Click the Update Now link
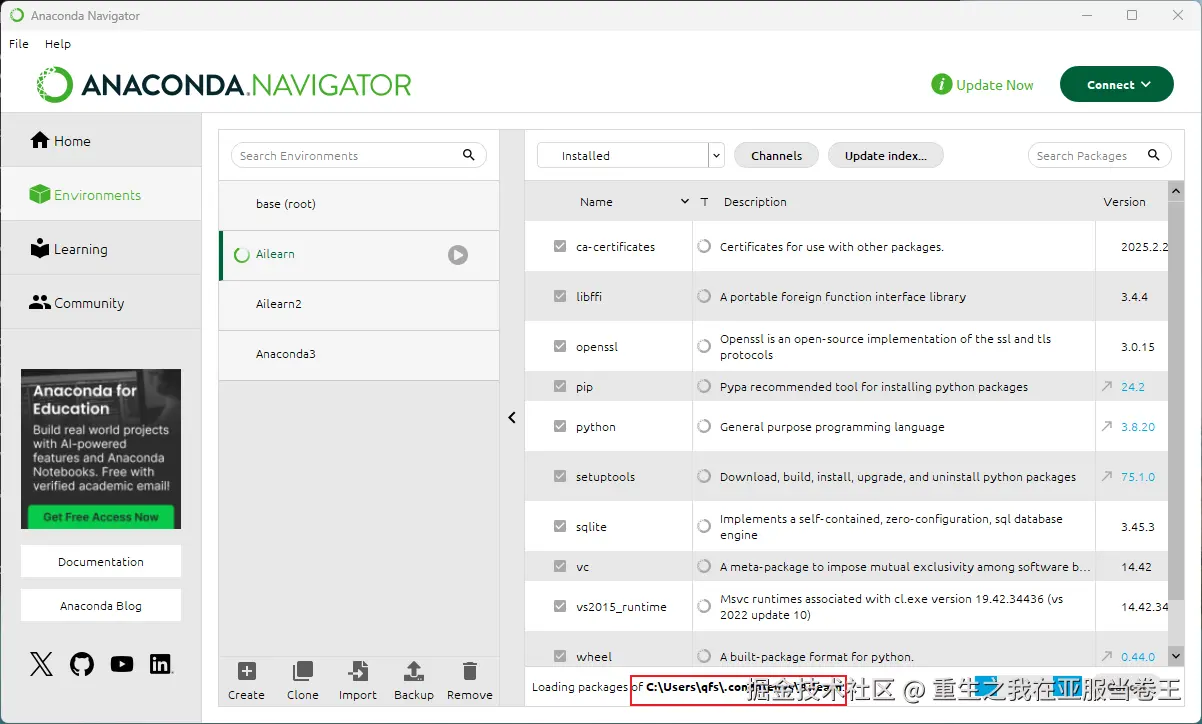This screenshot has height=724, width=1202. [995, 85]
